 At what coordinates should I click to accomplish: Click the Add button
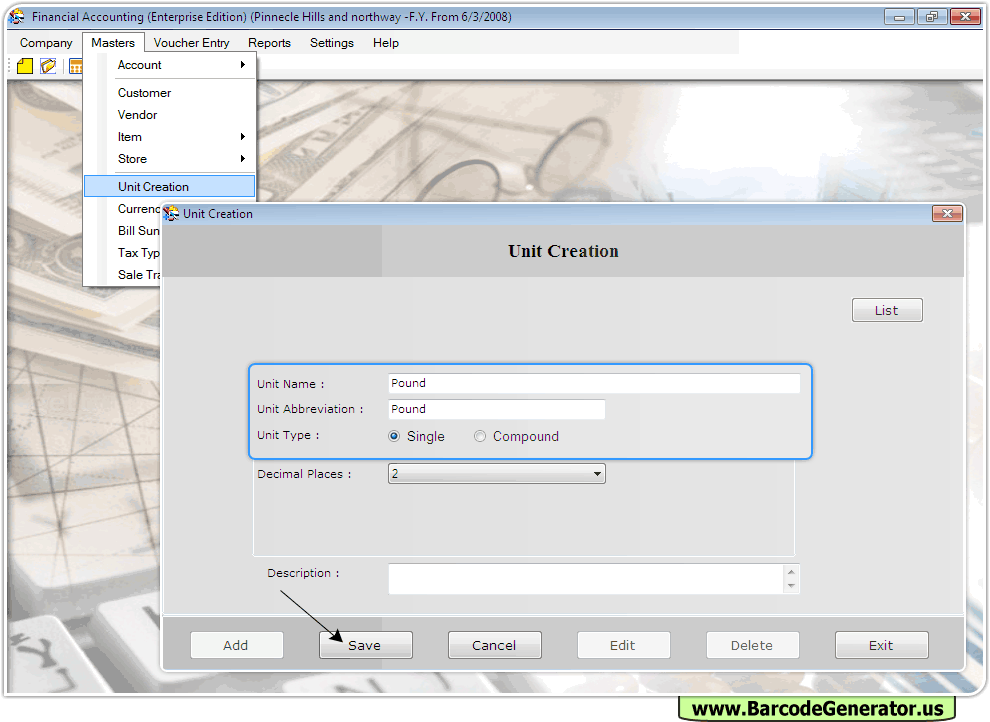(x=236, y=645)
